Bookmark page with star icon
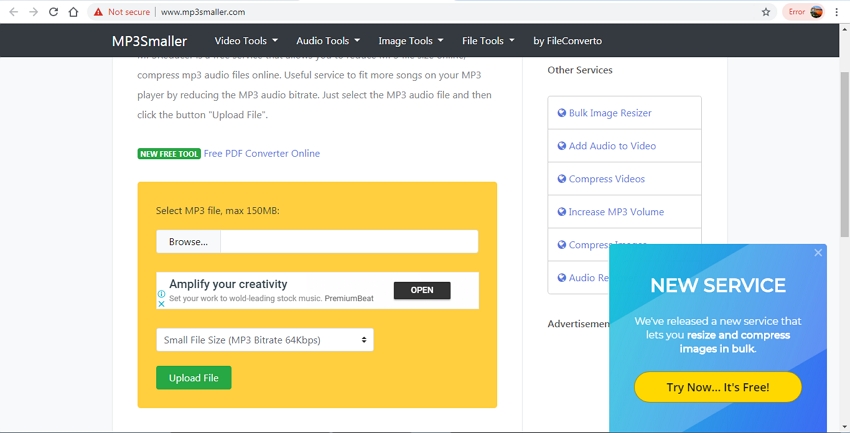This screenshot has width=850, height=433. click(x=766, y=12)
